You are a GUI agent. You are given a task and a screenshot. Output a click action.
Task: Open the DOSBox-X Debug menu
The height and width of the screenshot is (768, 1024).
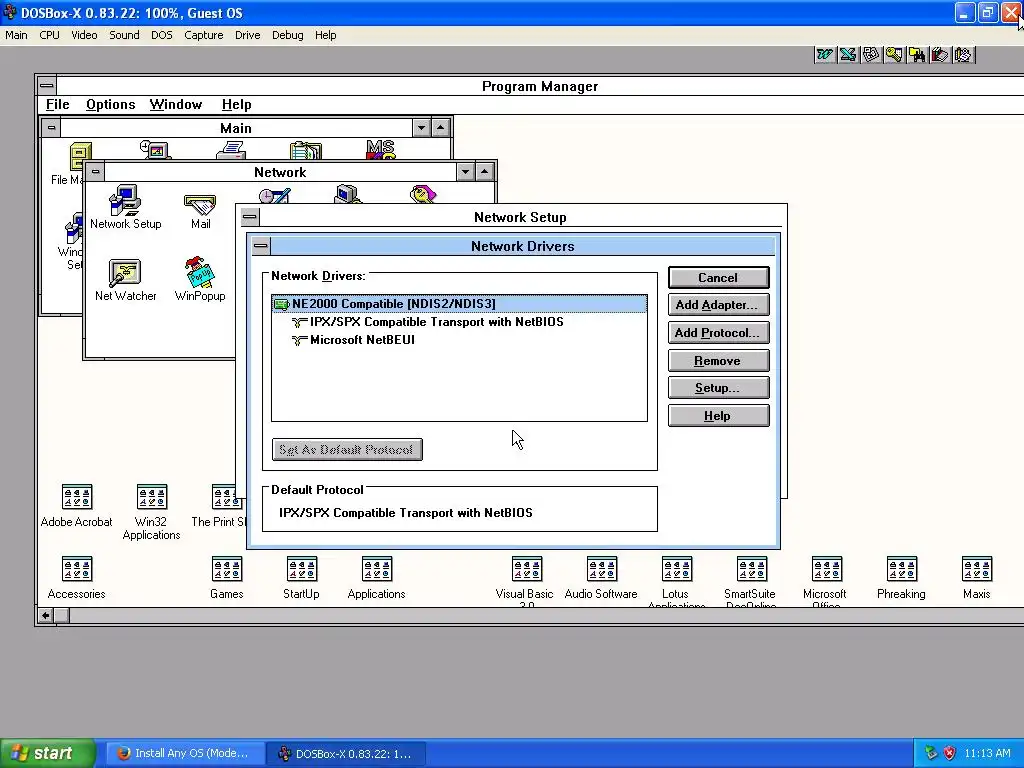pos(287,35)
